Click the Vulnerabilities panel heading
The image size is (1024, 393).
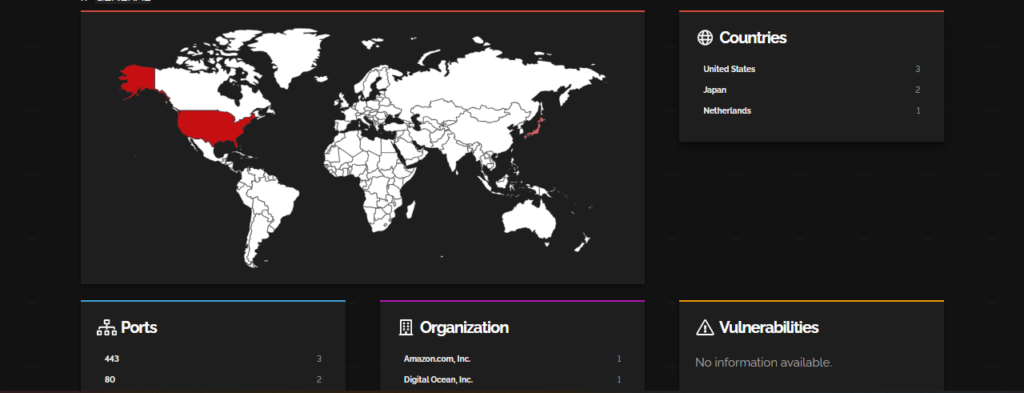pos(769,328)
